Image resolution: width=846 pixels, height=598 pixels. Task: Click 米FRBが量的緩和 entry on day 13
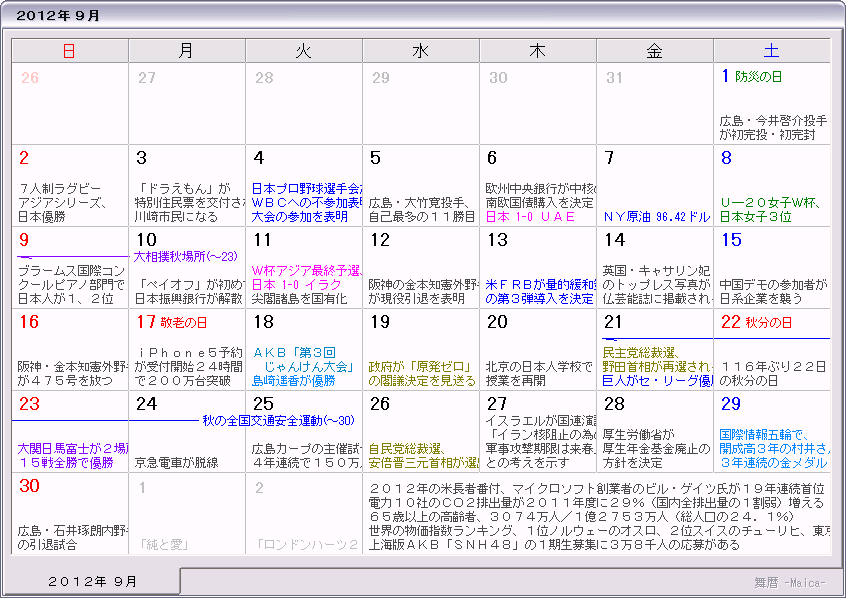click(x=540, y=291)
